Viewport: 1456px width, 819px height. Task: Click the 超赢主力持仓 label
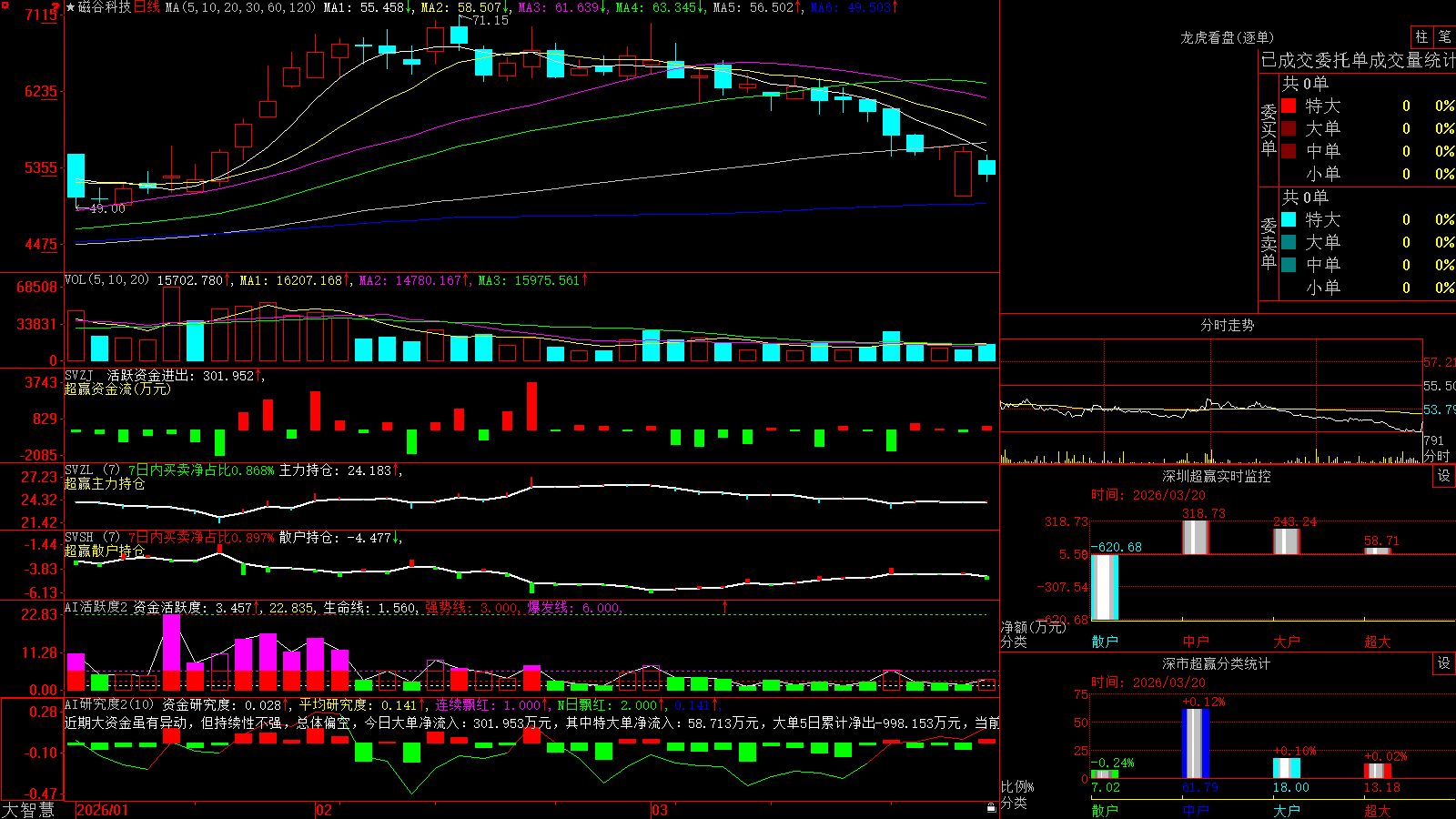(105, 483)
